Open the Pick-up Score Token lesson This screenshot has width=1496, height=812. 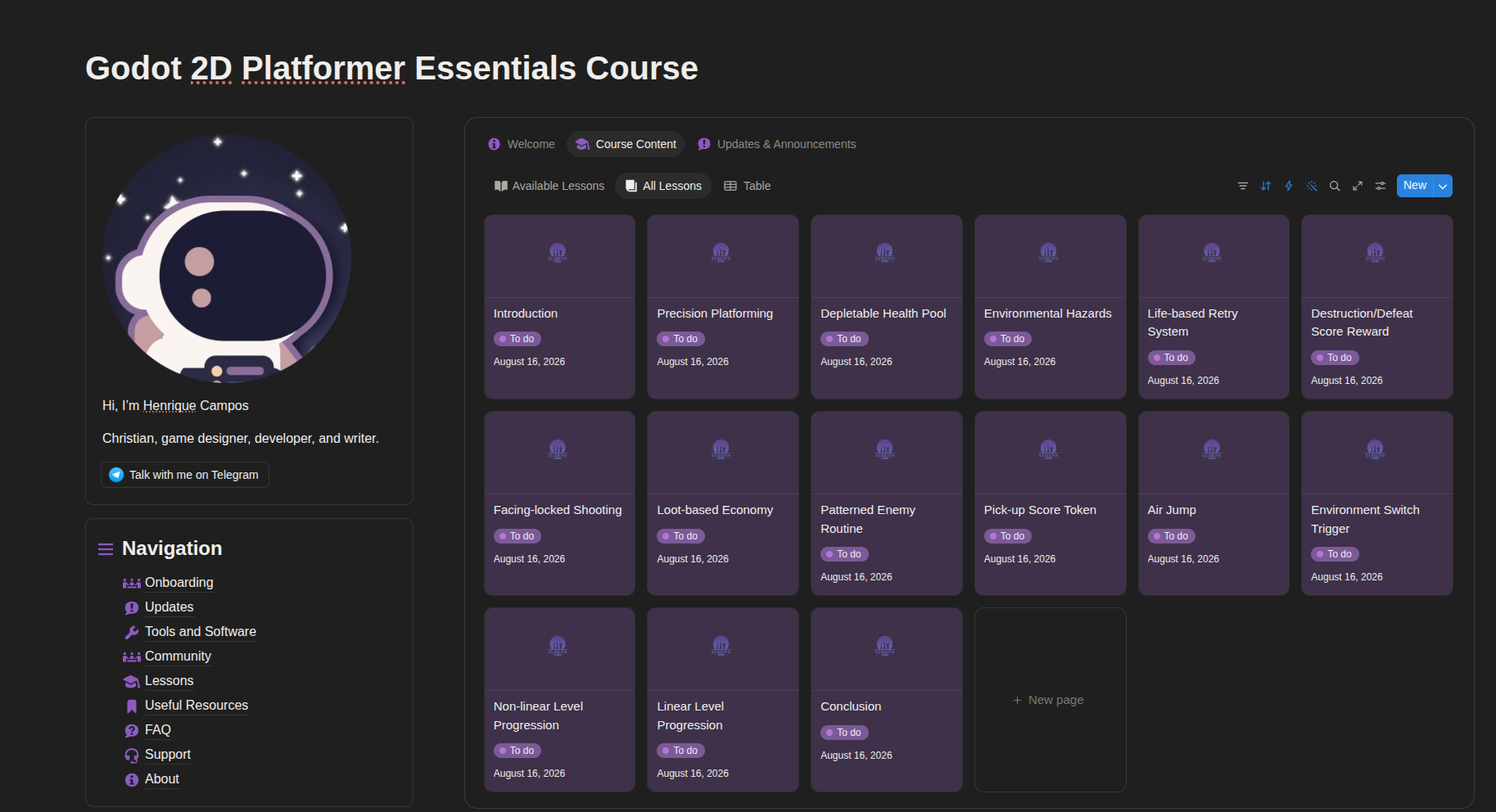click(x=1050, y=503)
